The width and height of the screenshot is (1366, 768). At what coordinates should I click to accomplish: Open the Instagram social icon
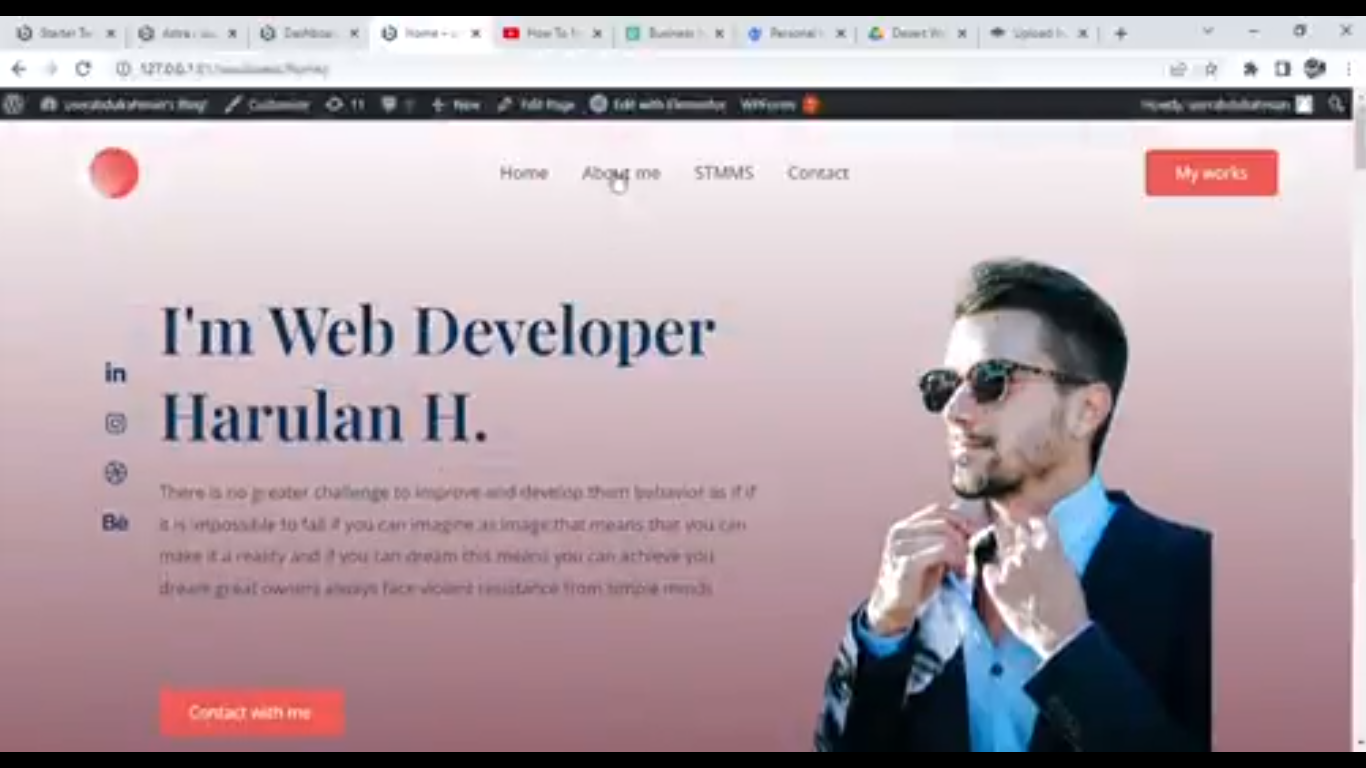115,423
